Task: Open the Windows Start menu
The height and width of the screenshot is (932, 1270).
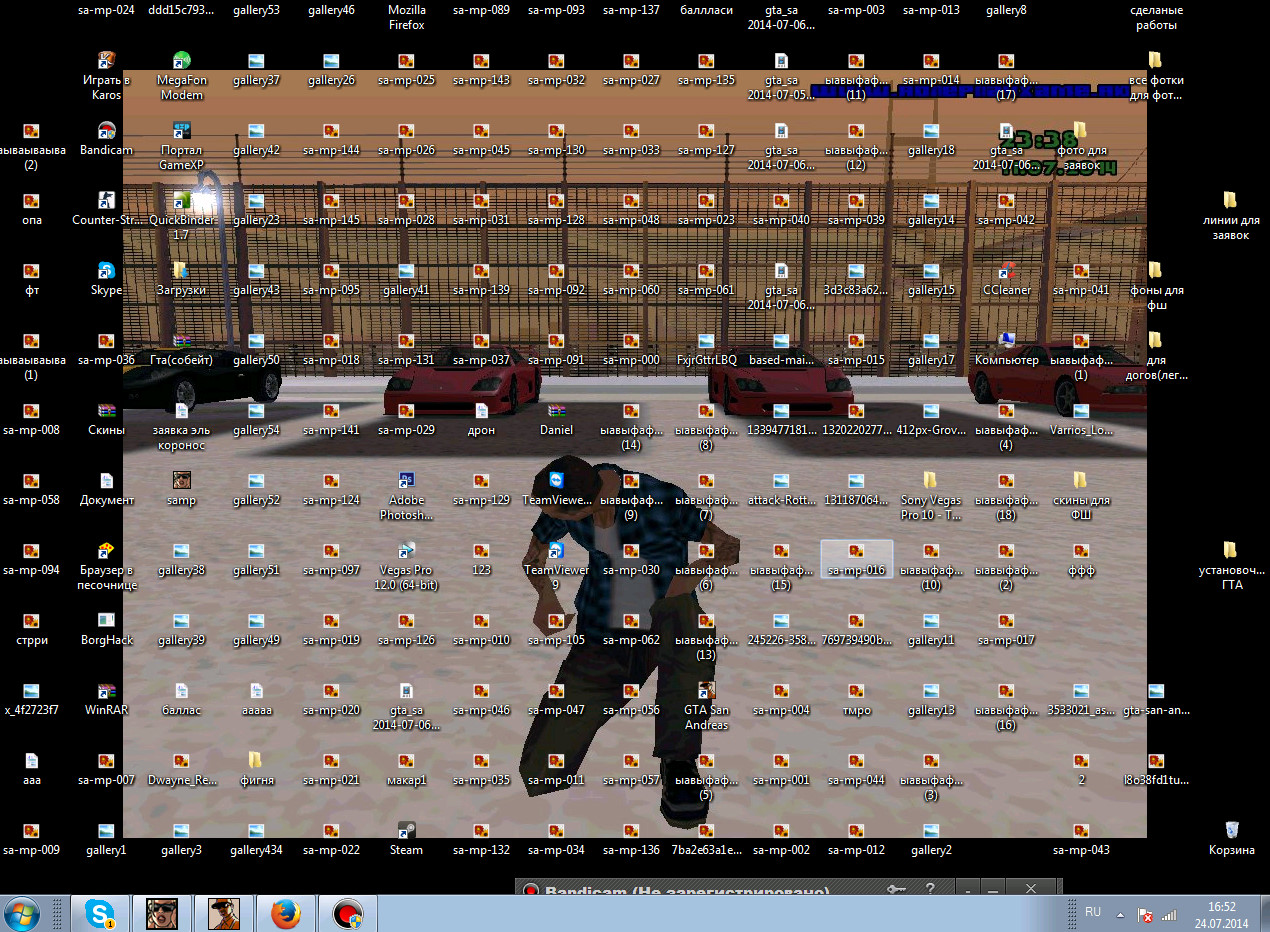Action: click(x=22, y=913)
